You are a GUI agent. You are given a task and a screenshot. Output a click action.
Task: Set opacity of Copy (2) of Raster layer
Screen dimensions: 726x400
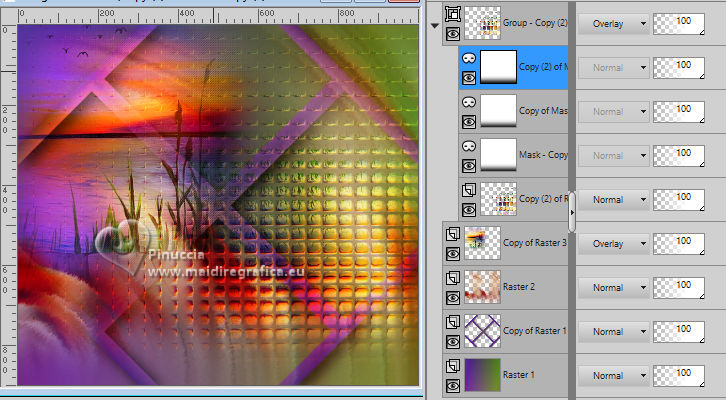click(x=679, y=200)
